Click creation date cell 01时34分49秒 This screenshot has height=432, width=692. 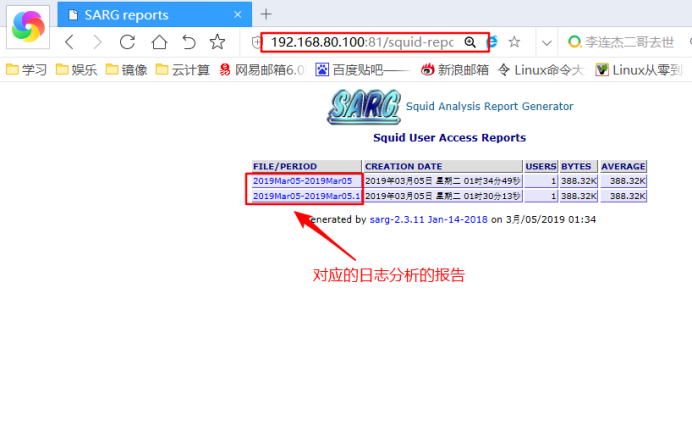[443, 181]
